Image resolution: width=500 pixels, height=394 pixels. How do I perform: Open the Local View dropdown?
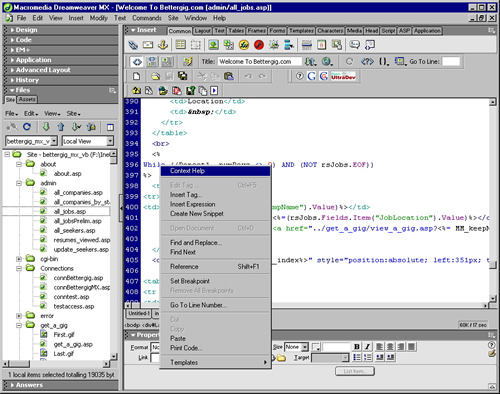pyautogui.click(x=110, y=141)
